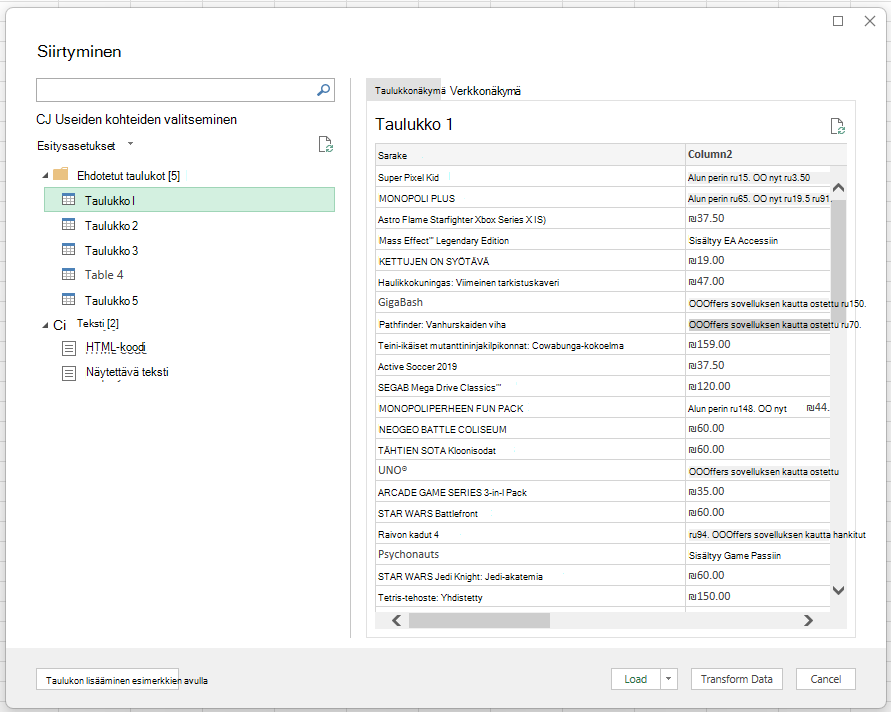891x712 pixels.
Task: Click the Taulukko 2 table icon
Action: 68,224
